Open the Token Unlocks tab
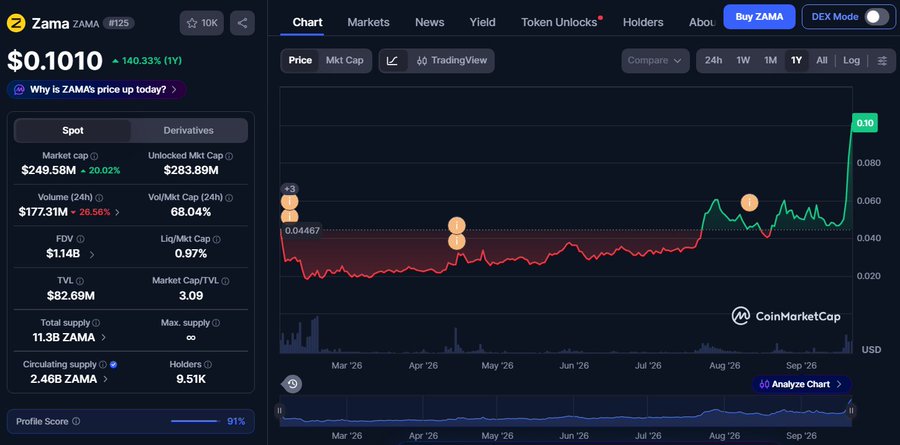The image size is (900, 445). [x=560, y=22]
